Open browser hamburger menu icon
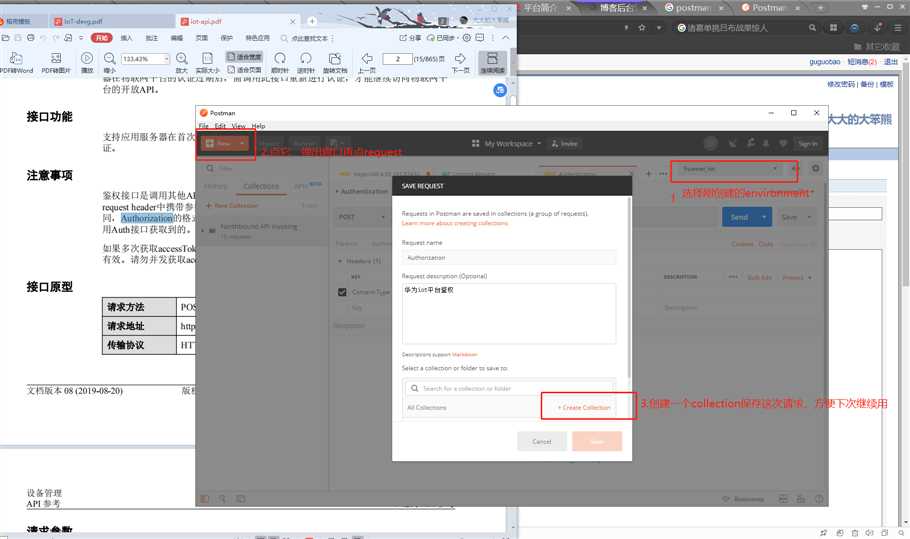 pyautogui.click(x=898, y=27)
